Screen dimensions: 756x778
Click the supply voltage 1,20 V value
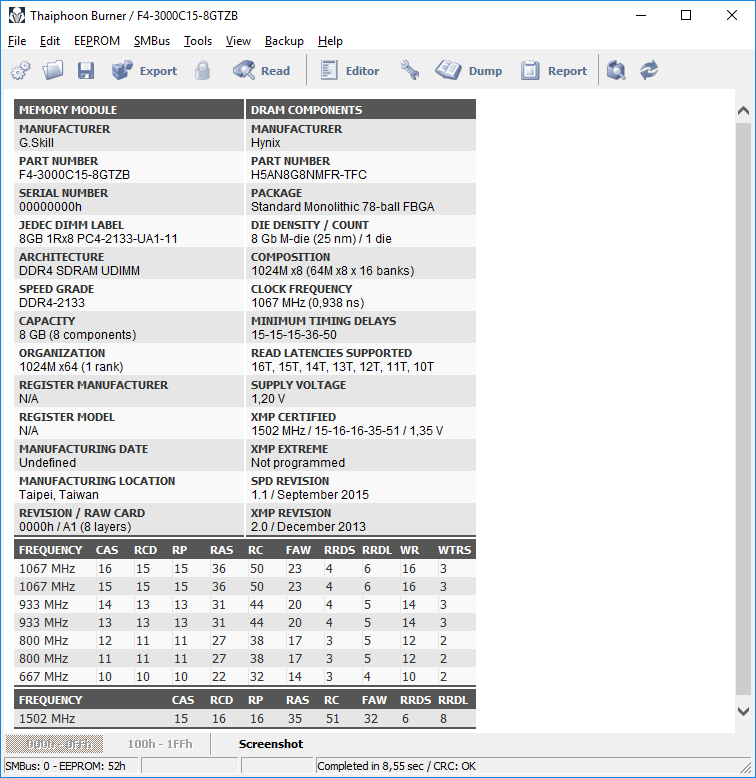point(268,399)
